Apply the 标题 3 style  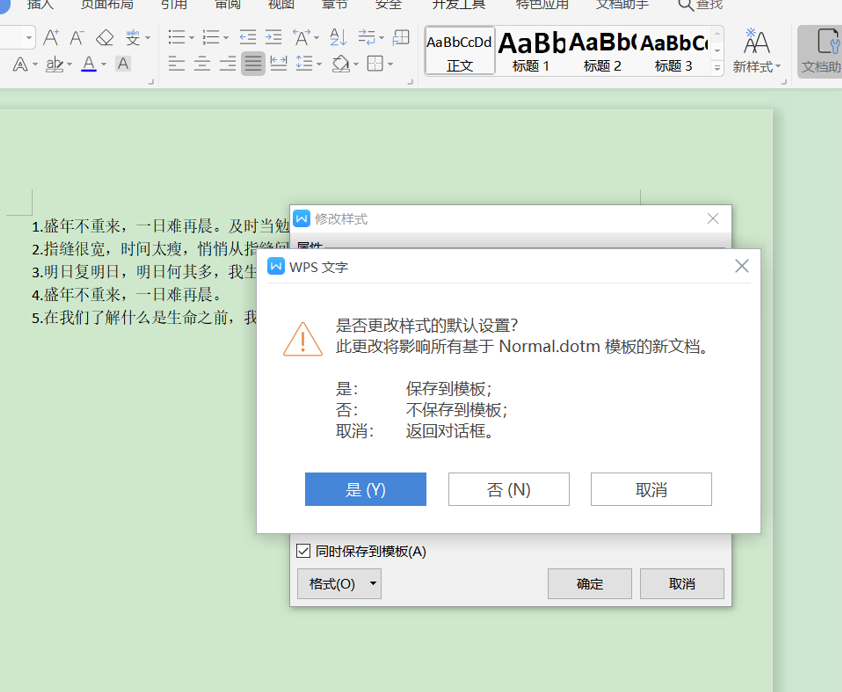(x=673, y=51)
